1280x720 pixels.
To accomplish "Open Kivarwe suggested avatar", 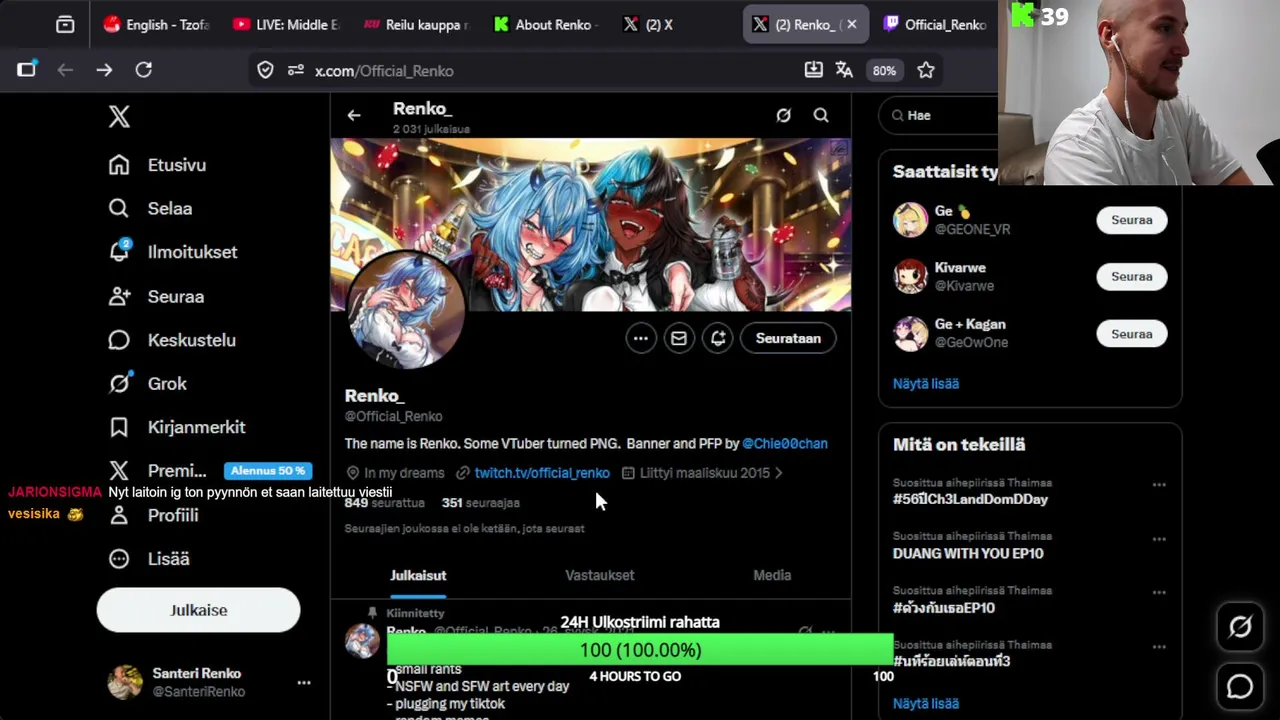I will (x=910, y=277).
